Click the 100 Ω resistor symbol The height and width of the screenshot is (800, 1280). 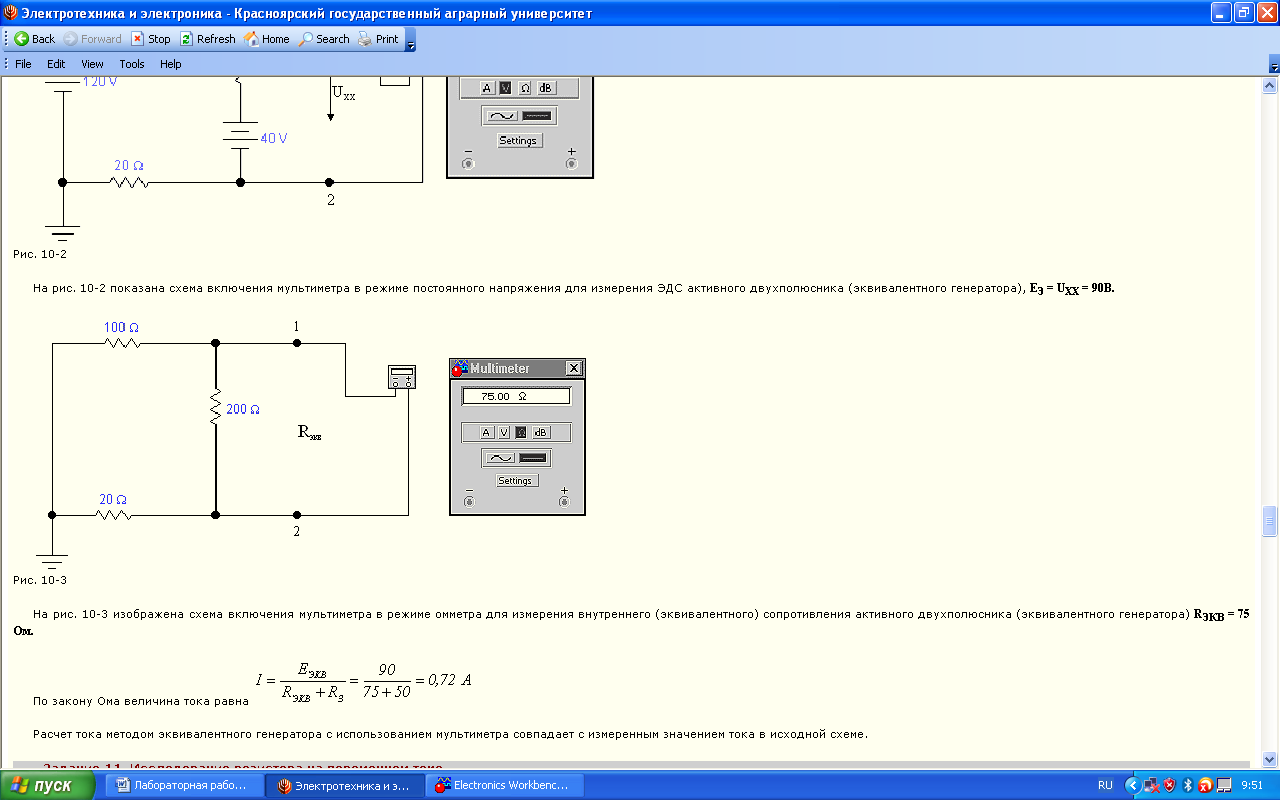point(122,342)
